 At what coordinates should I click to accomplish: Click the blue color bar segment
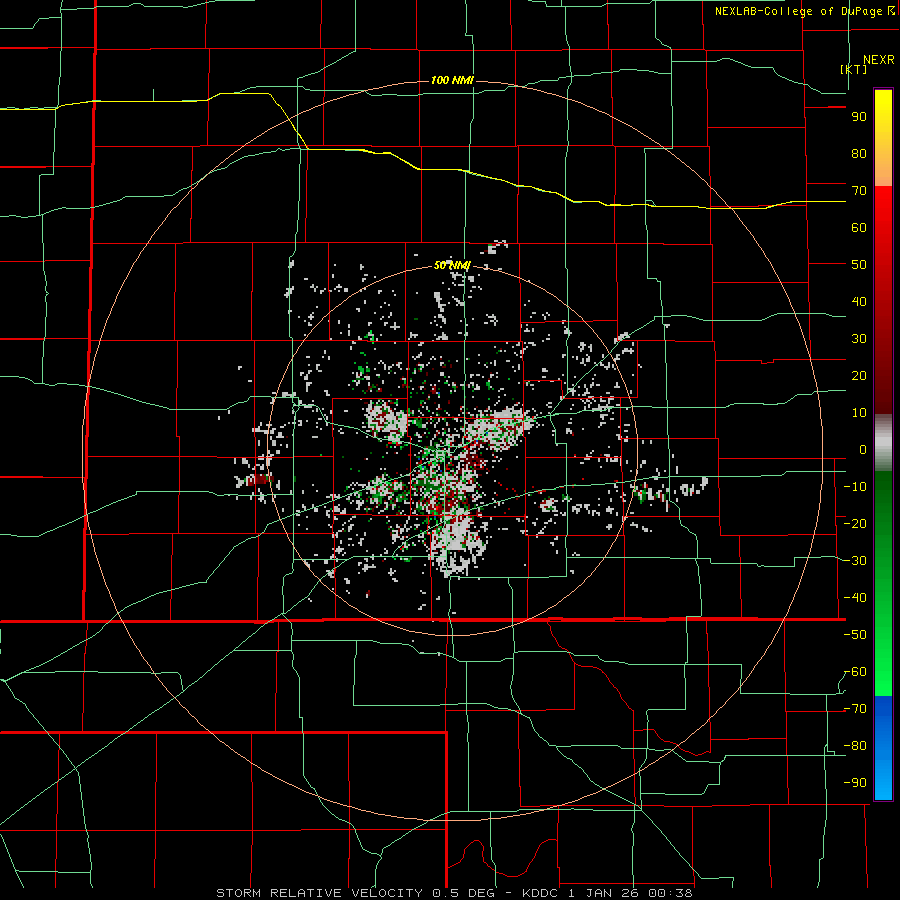click(x=883, y=747)
